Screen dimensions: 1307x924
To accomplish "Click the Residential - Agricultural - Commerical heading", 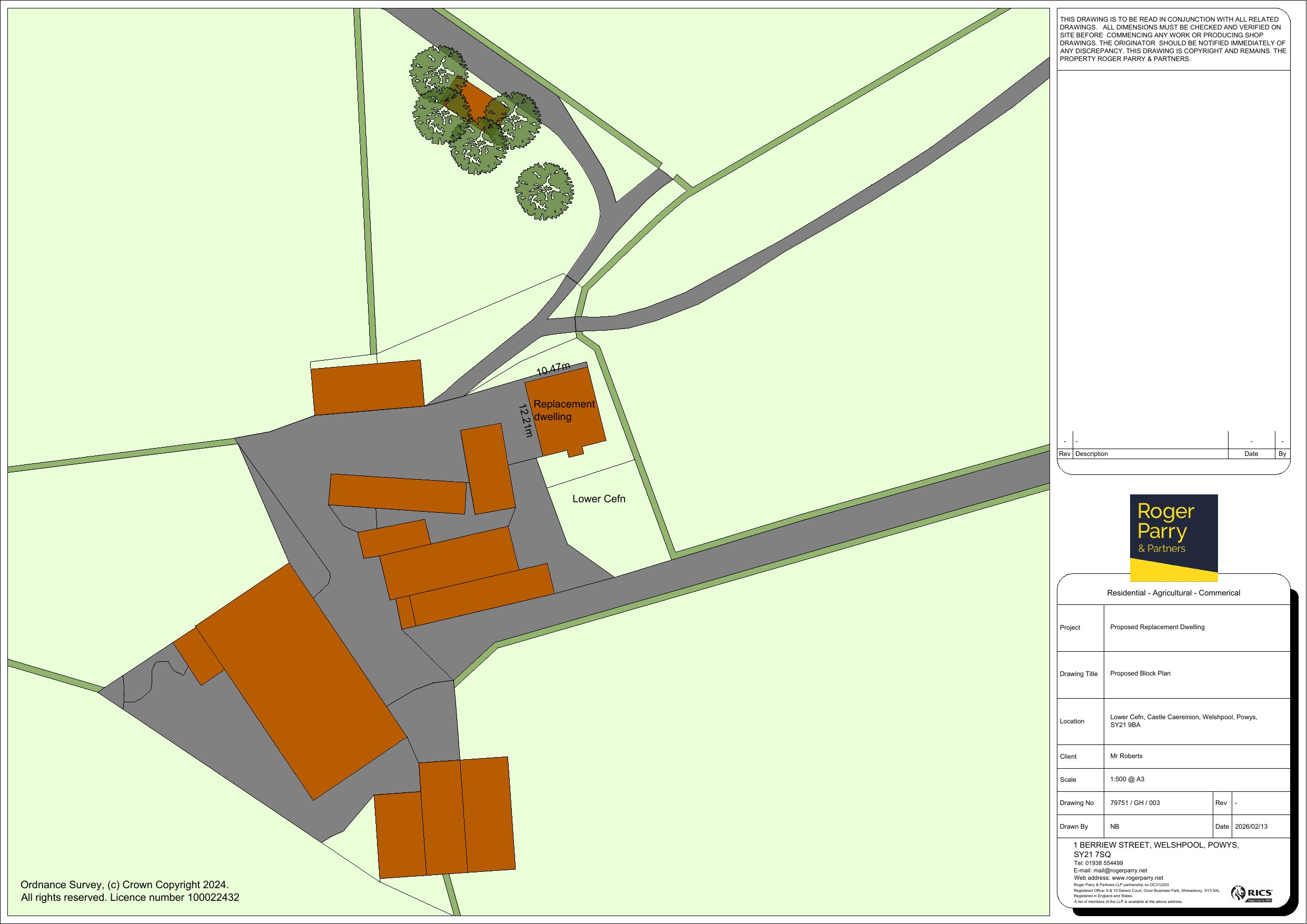I will pos(1173,593).
